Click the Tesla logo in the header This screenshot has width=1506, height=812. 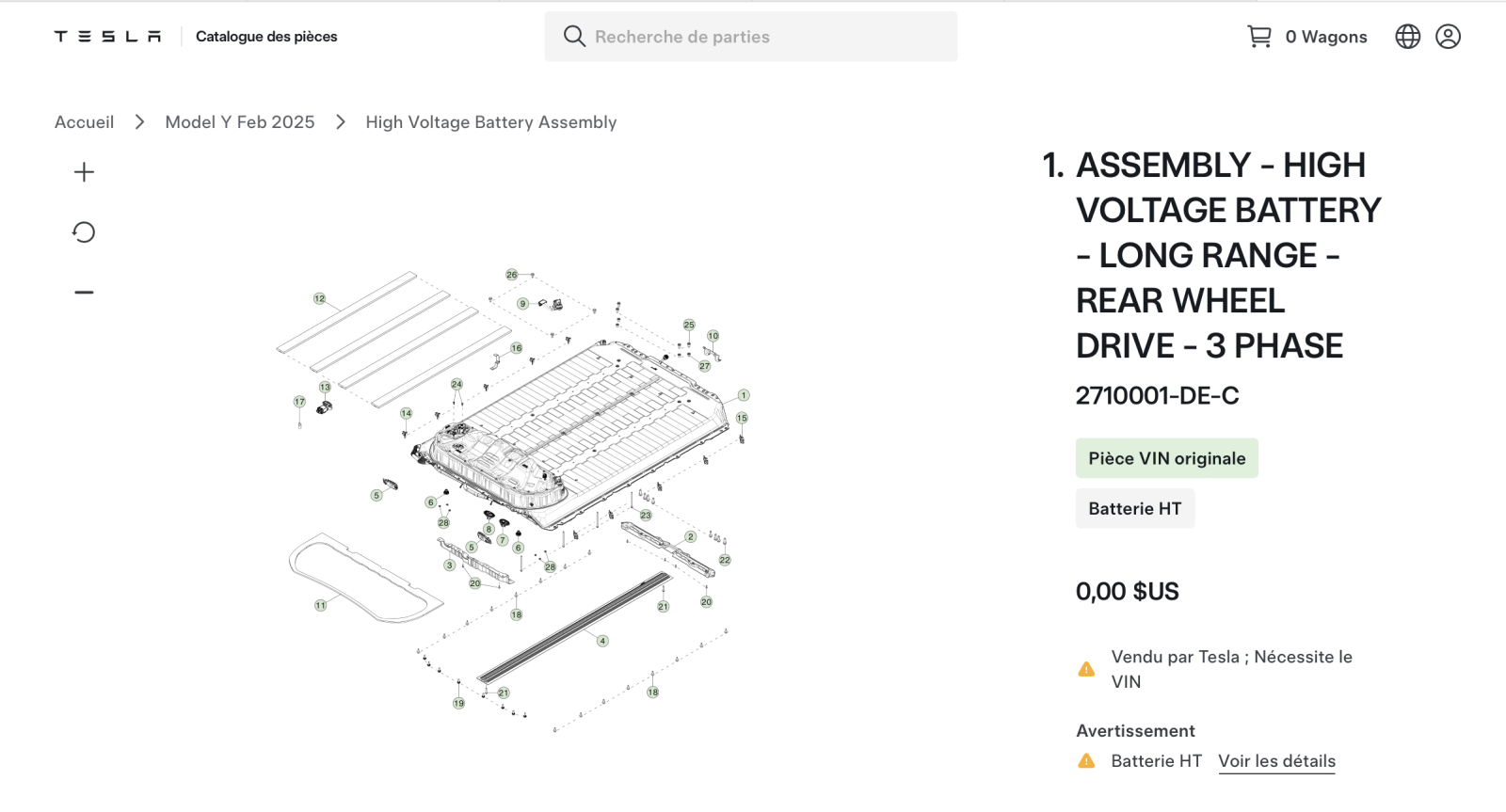pyautogui.click(x=107, y=37)
